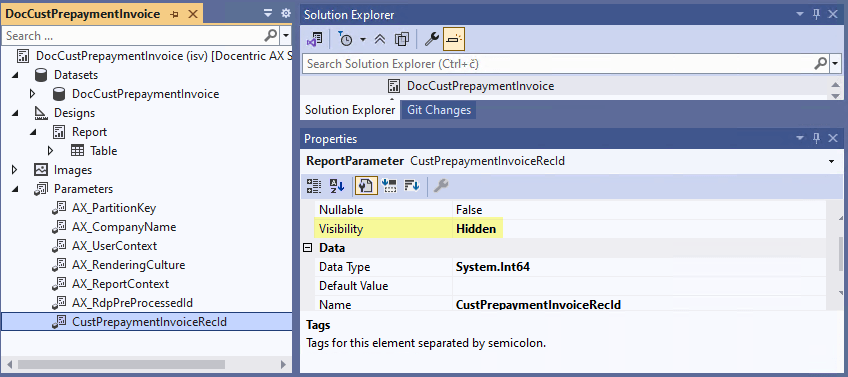The width and height of the screenshot is (848, 377).
Task: Close the DocCustPrepaymentInvoice document tab
Action: click(193, 15)
